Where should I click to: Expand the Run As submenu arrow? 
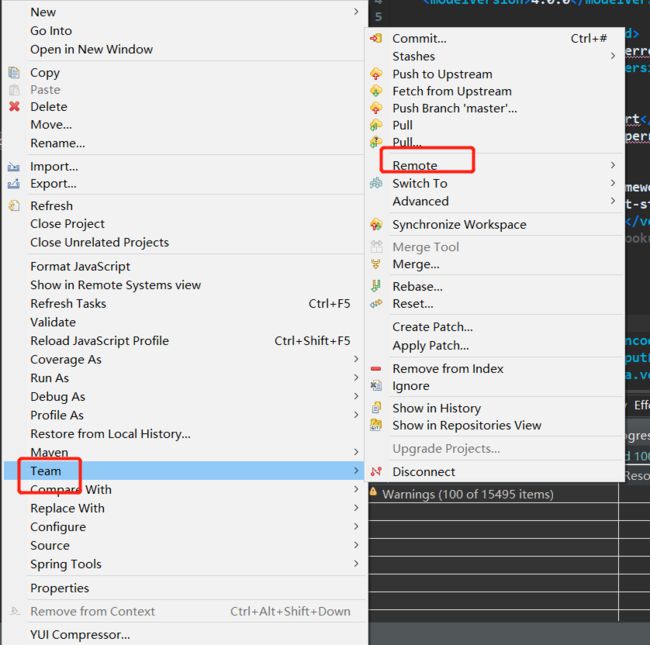click(356, 378)
